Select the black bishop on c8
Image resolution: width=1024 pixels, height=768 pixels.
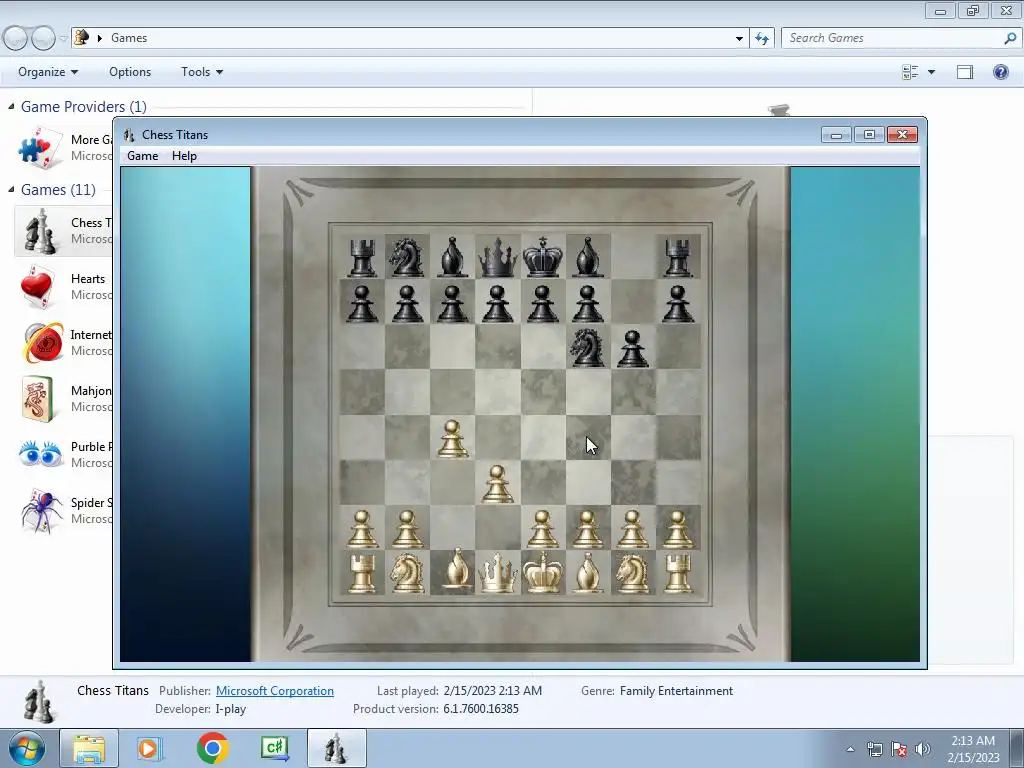pos(453,257)
